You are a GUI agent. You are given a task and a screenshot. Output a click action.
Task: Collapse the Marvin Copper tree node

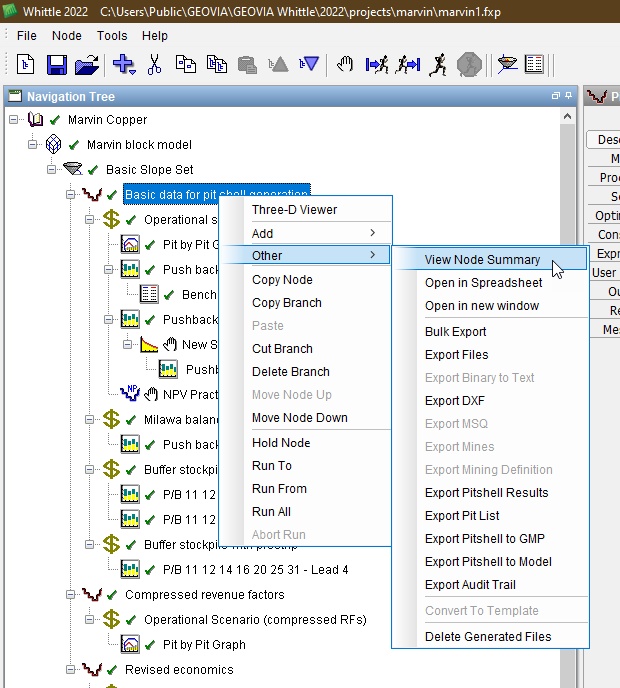point(14,119)
